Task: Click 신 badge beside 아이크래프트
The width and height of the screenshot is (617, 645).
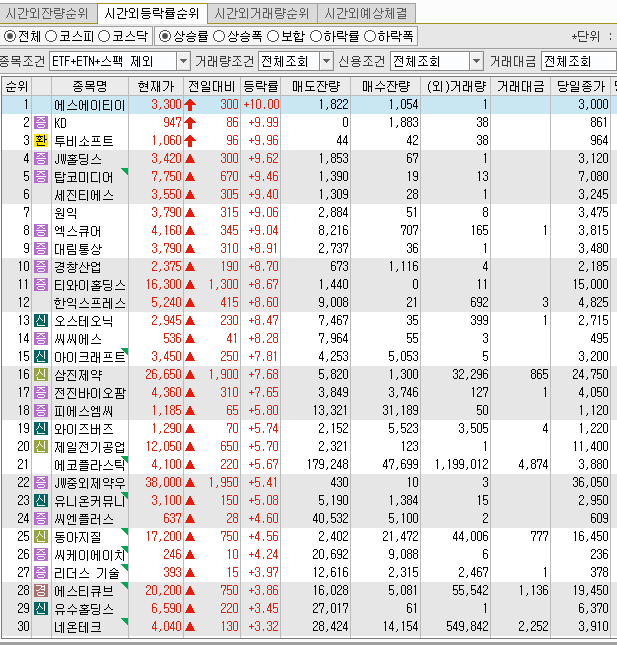Action: 41,357
